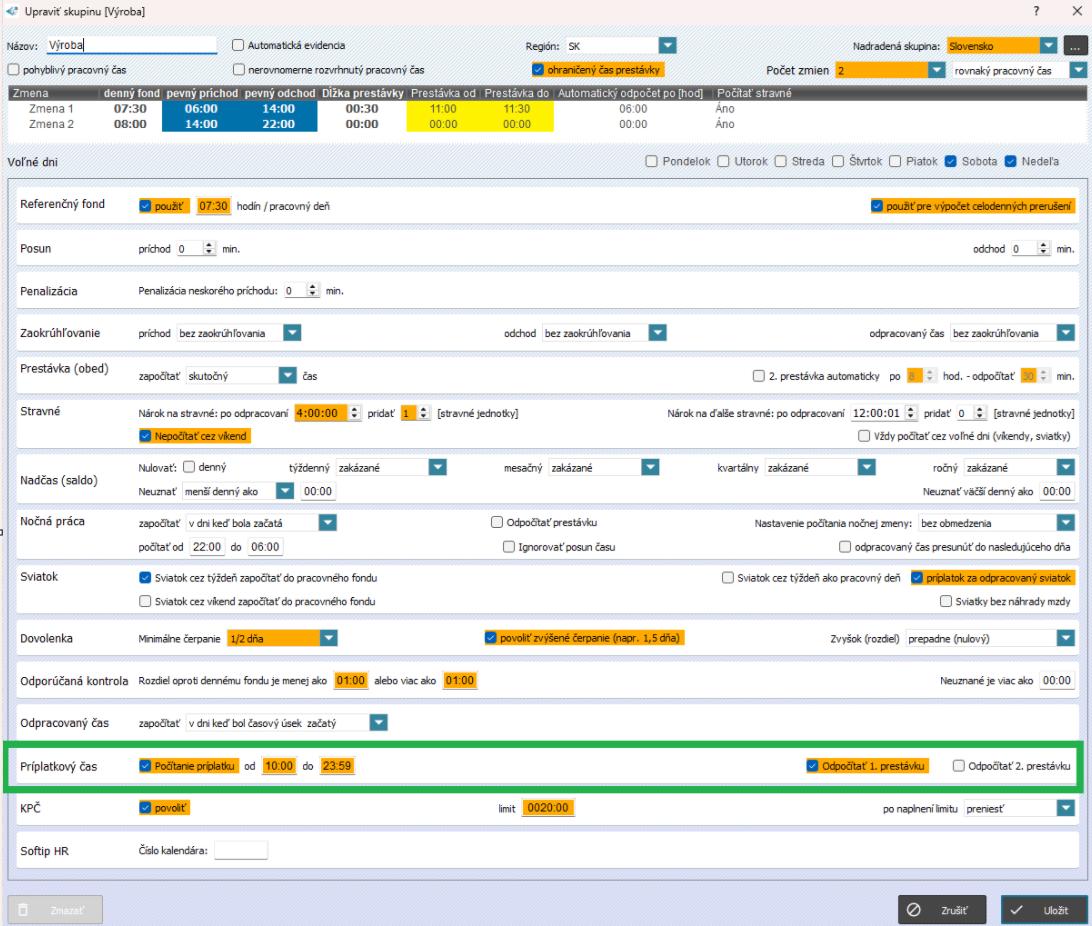Enable Odpočítať 2. prestávku checkbox

(959, 766)
